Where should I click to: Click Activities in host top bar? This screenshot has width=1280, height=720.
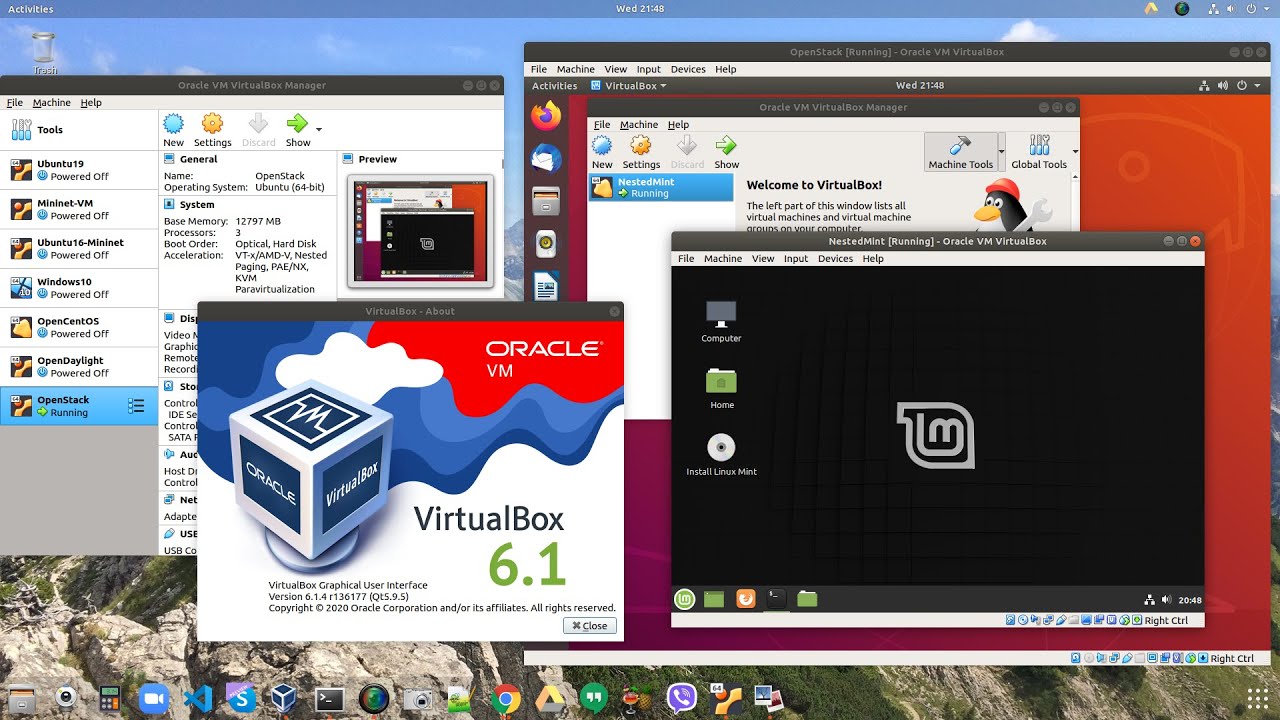[x=31, y=9]
